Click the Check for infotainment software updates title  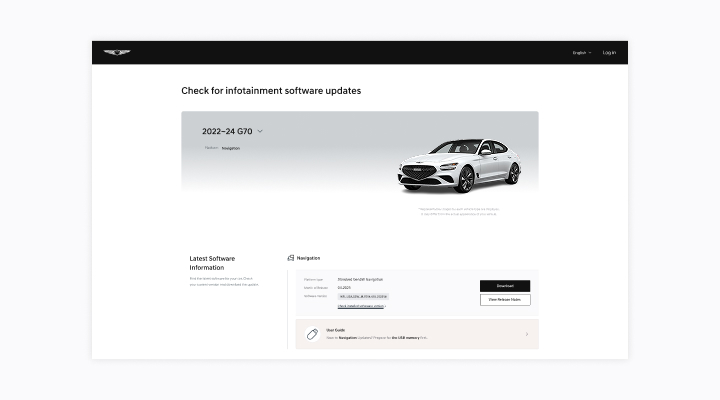[270, 91]
